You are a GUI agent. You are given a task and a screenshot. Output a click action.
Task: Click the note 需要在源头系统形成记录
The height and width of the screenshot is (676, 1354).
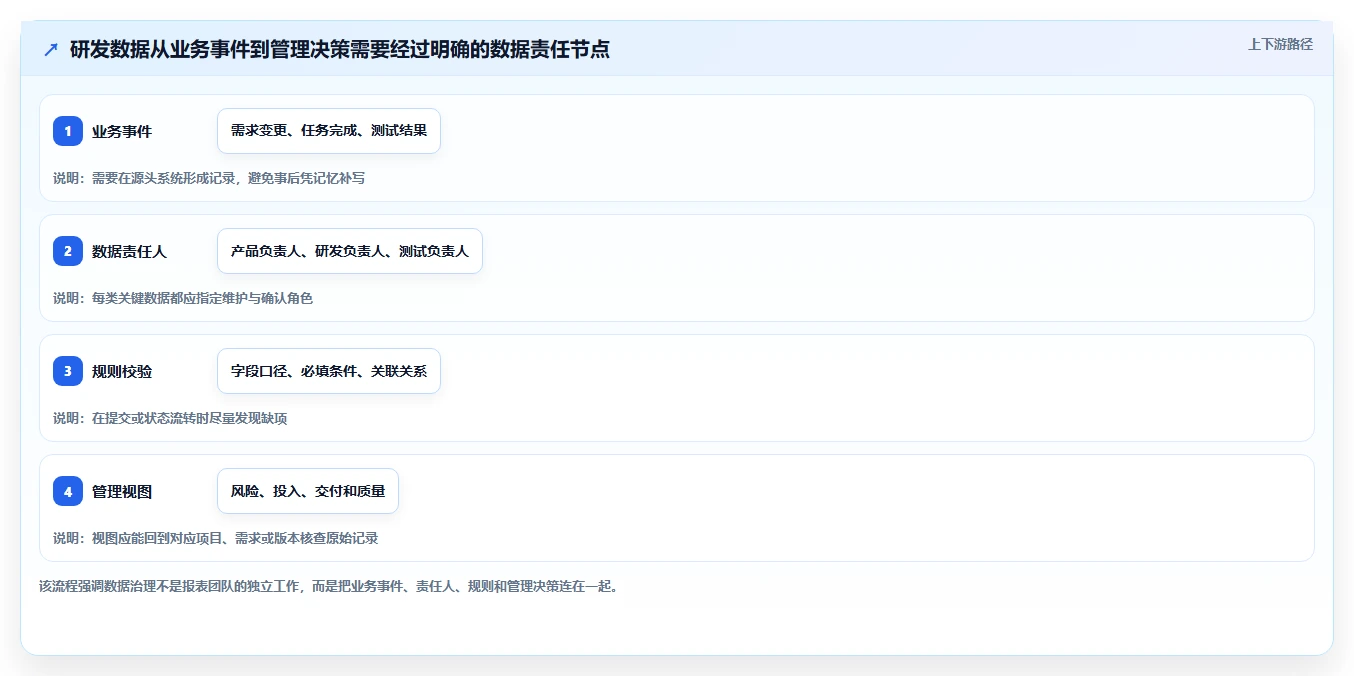click(x=209, y=178)
